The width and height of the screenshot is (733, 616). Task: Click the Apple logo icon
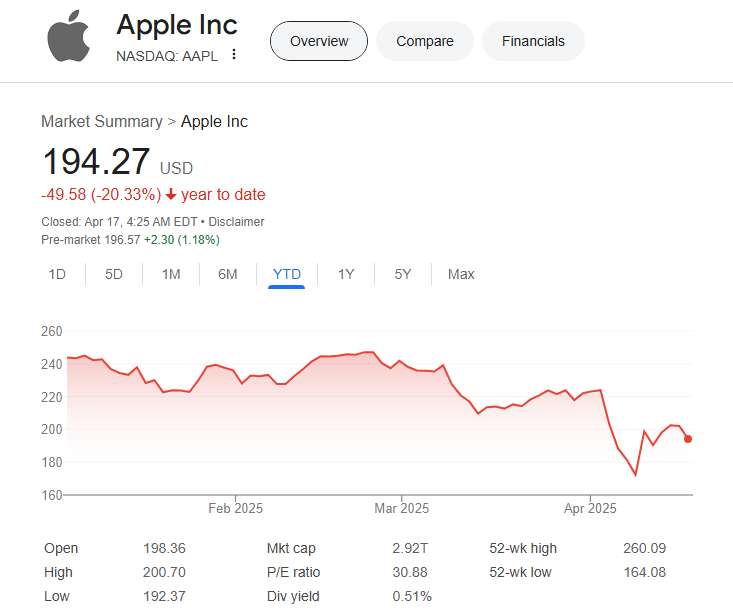pos(68,36)
